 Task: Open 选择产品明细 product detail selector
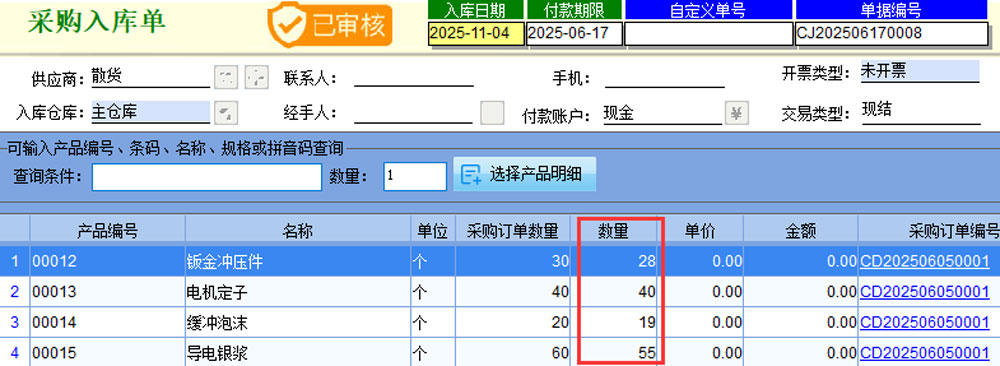pos(524,173)
